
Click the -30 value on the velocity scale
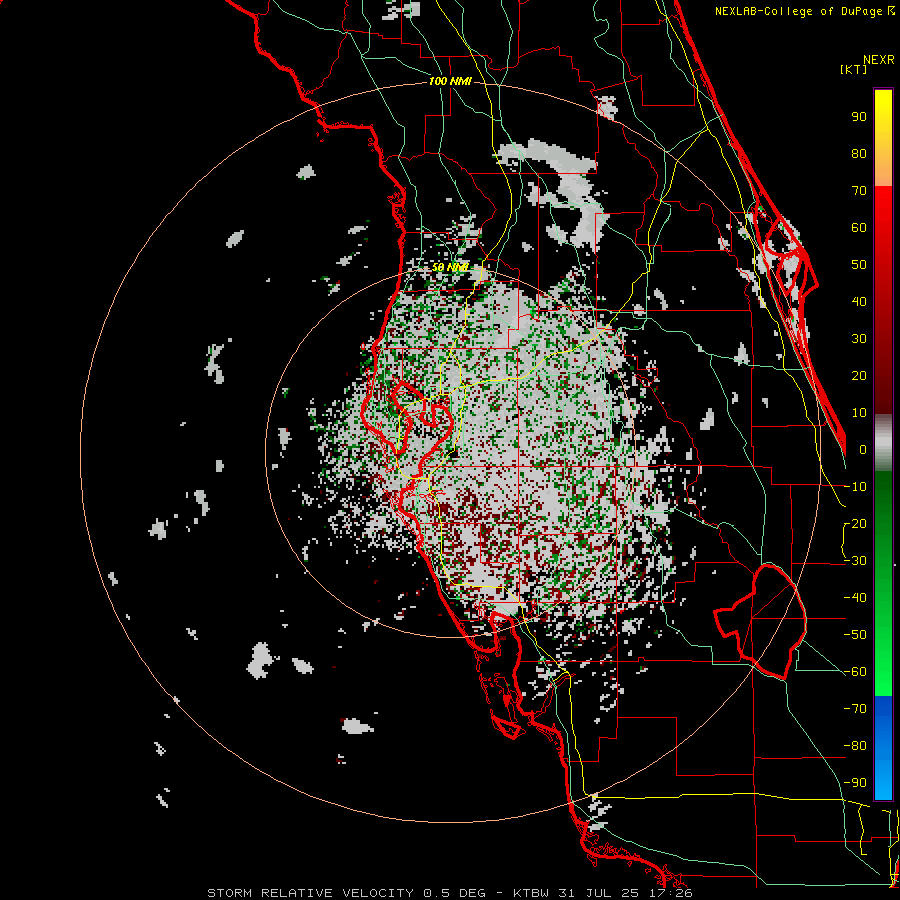tap(855, 561)
